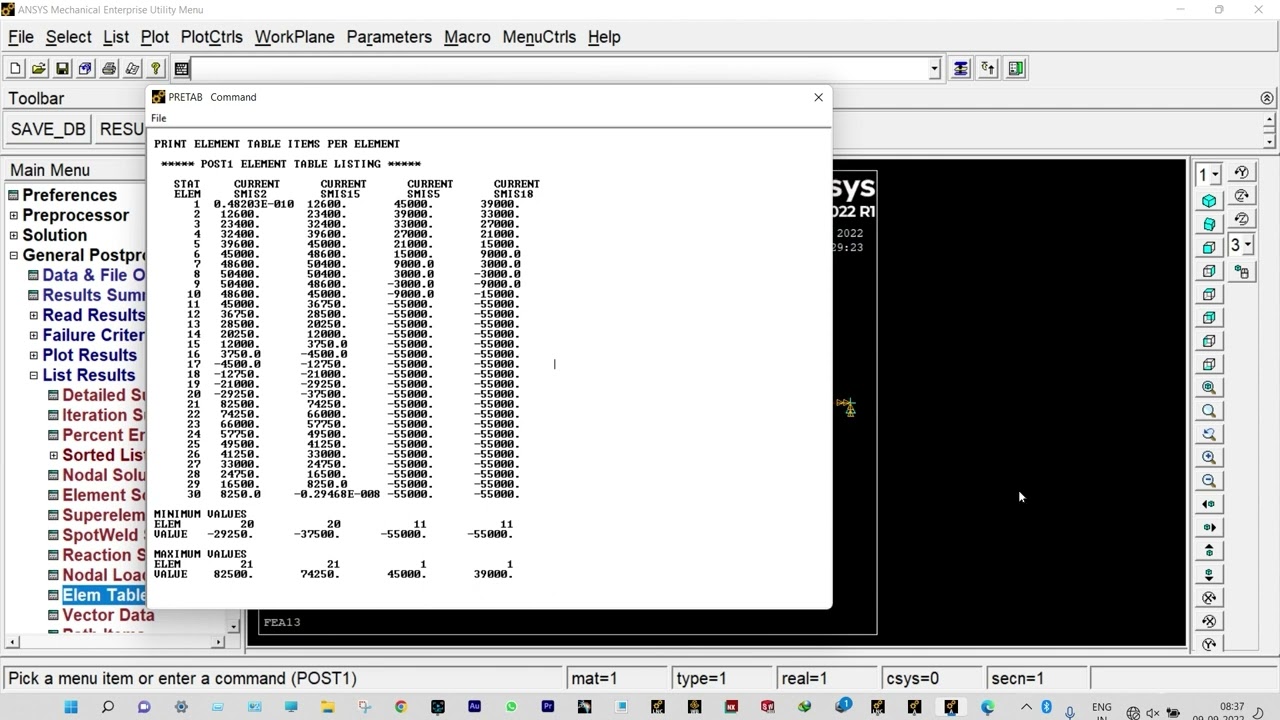Click the ANSYS Help question mark icon
The width and height of the screenshot is (1280, 720).
coord(156,69)
